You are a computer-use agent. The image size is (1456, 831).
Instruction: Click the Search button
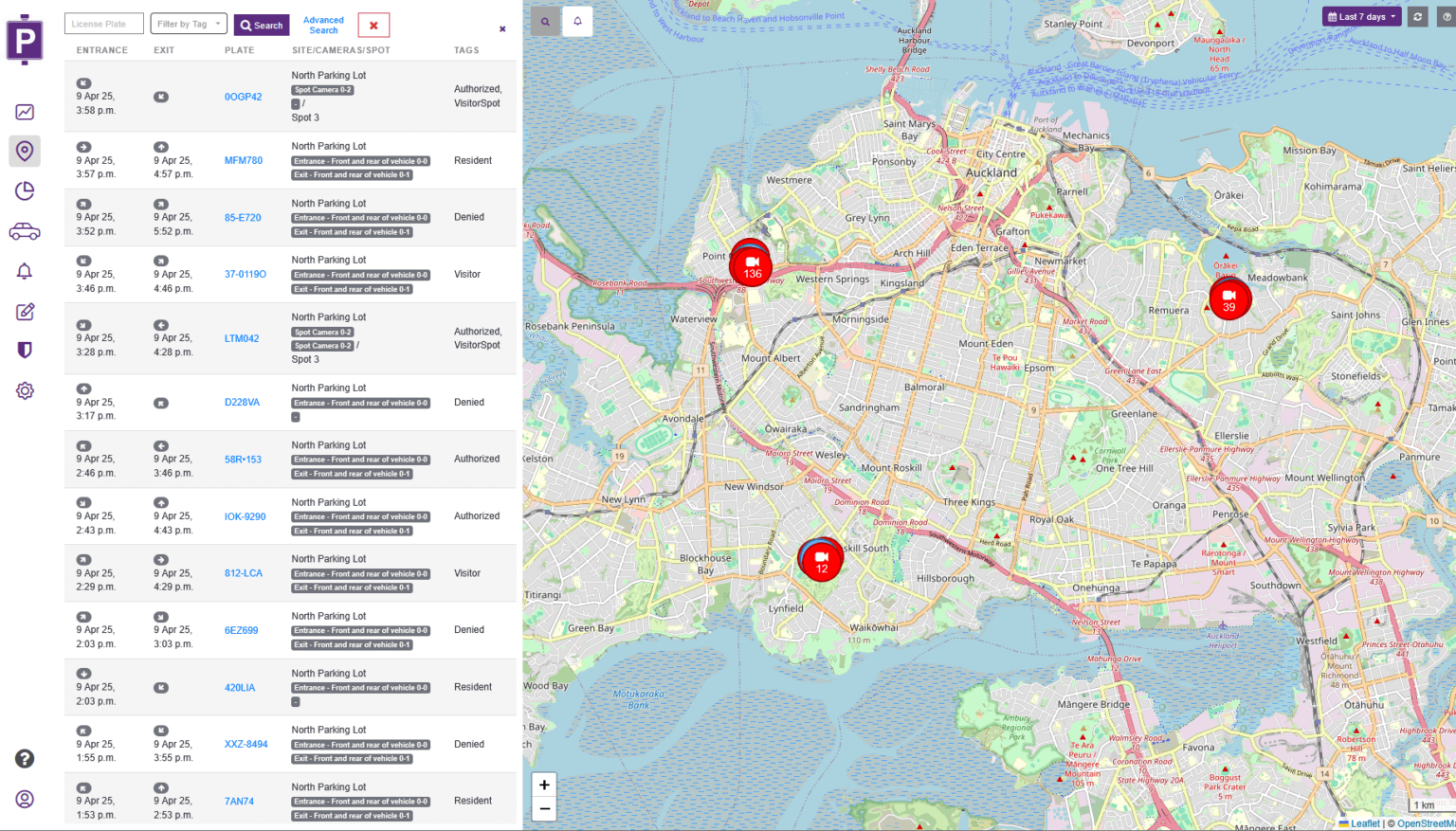pyautogui.click(x=262, y=25)
